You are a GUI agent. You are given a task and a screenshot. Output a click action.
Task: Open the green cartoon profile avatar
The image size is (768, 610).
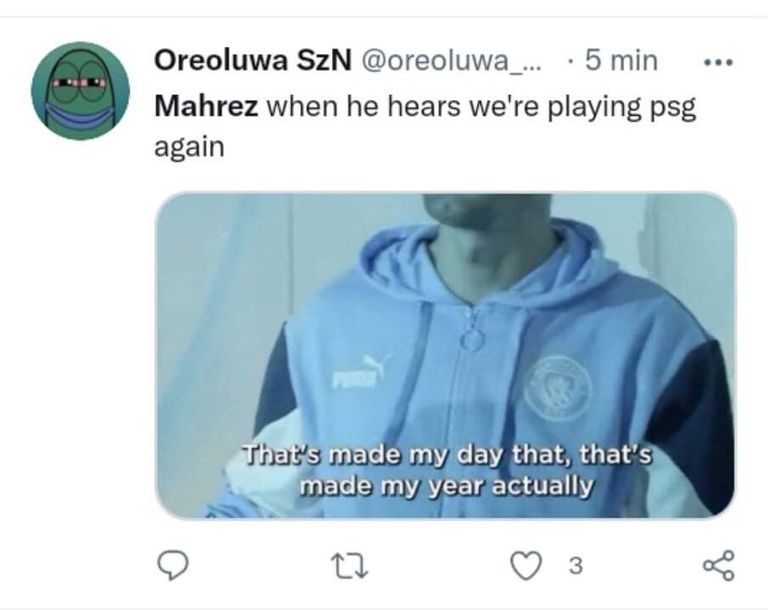pos(80,91)
